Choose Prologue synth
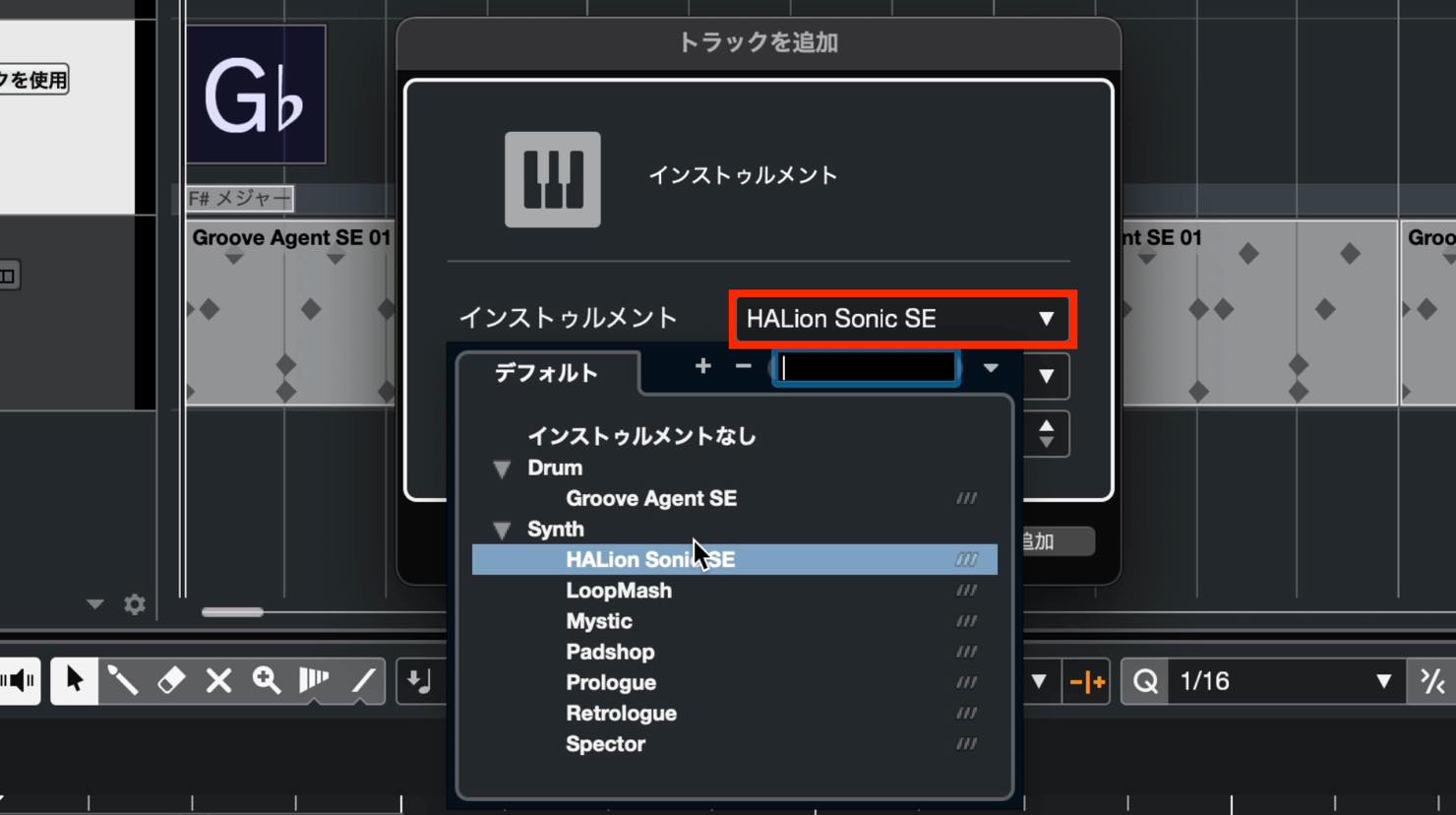Viewport: 1456px width, 815px height. point(611,682)
